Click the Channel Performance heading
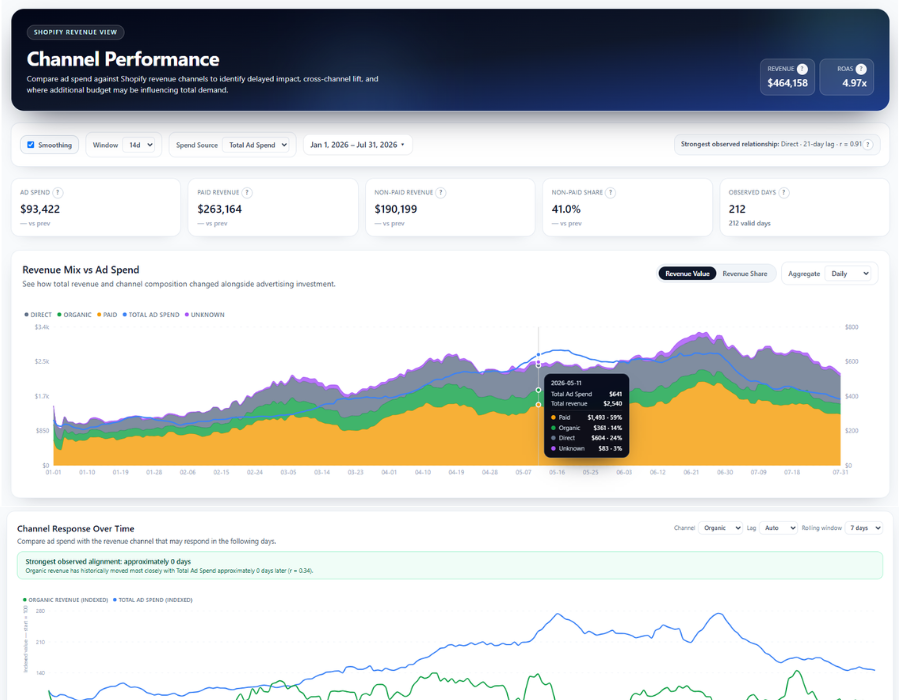This screenshot has width=900, height=700. point(123,59)
